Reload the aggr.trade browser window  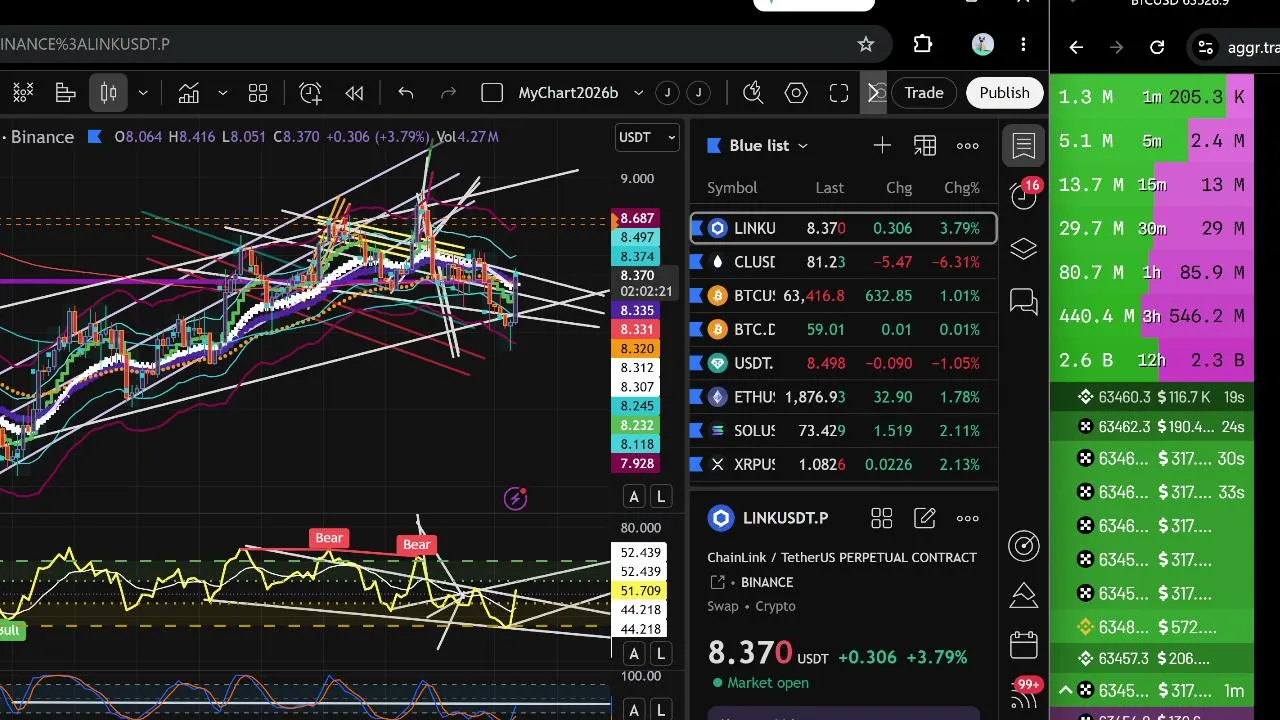[x=1157, y=47]
